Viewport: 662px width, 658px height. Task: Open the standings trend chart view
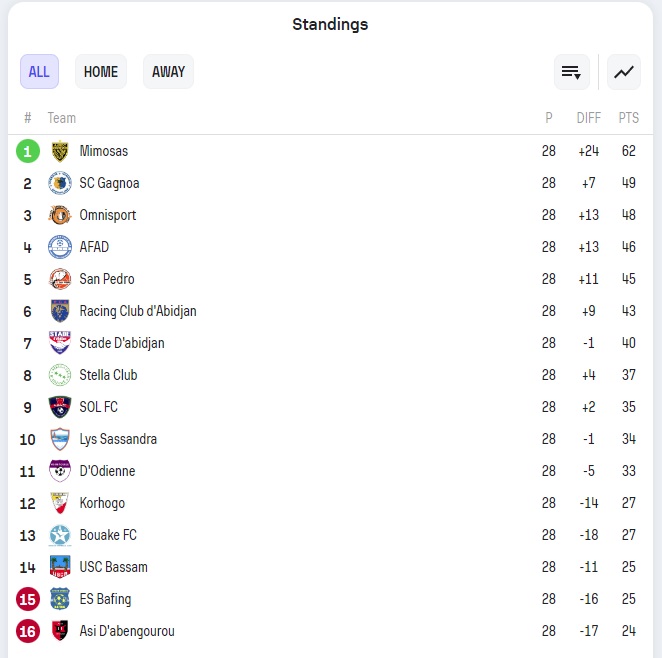(624, 72)
